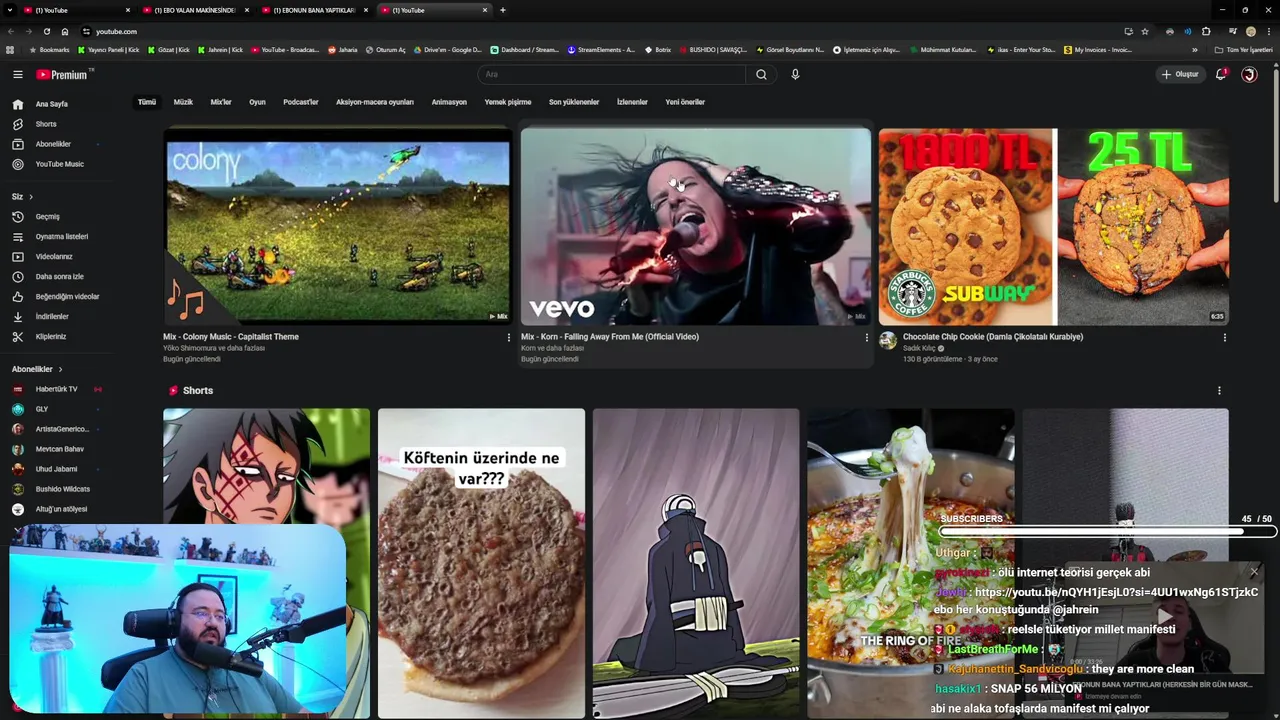Open Sadık Kılıç channel avatar
The image size is (1280, 720).
pyautogui.click(x=888, y=340)
